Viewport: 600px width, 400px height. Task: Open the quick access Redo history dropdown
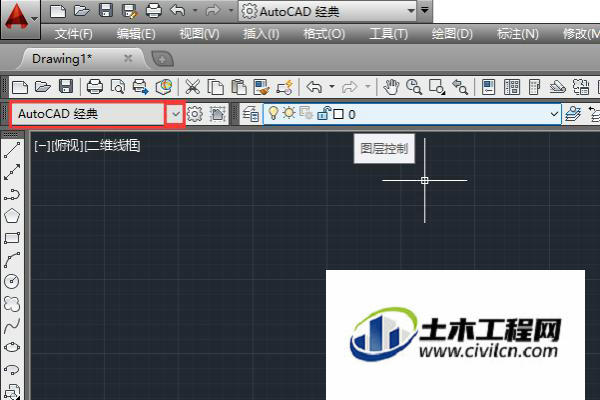[x=231, y=11]
